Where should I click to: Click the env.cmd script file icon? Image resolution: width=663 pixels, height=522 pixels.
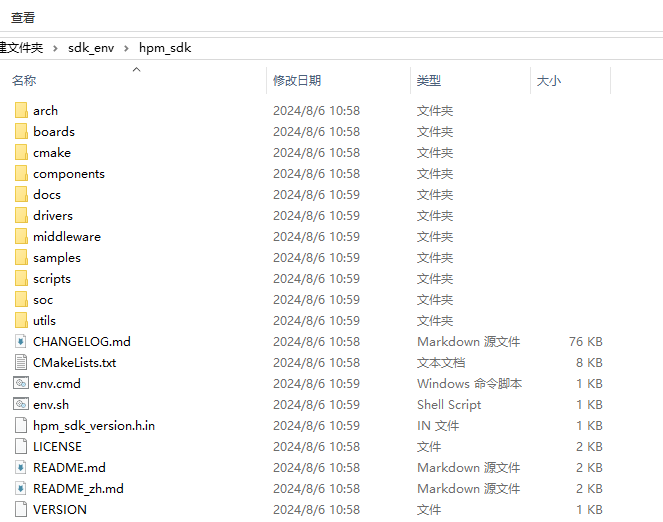pyautogui.click(x=21, y=383)
